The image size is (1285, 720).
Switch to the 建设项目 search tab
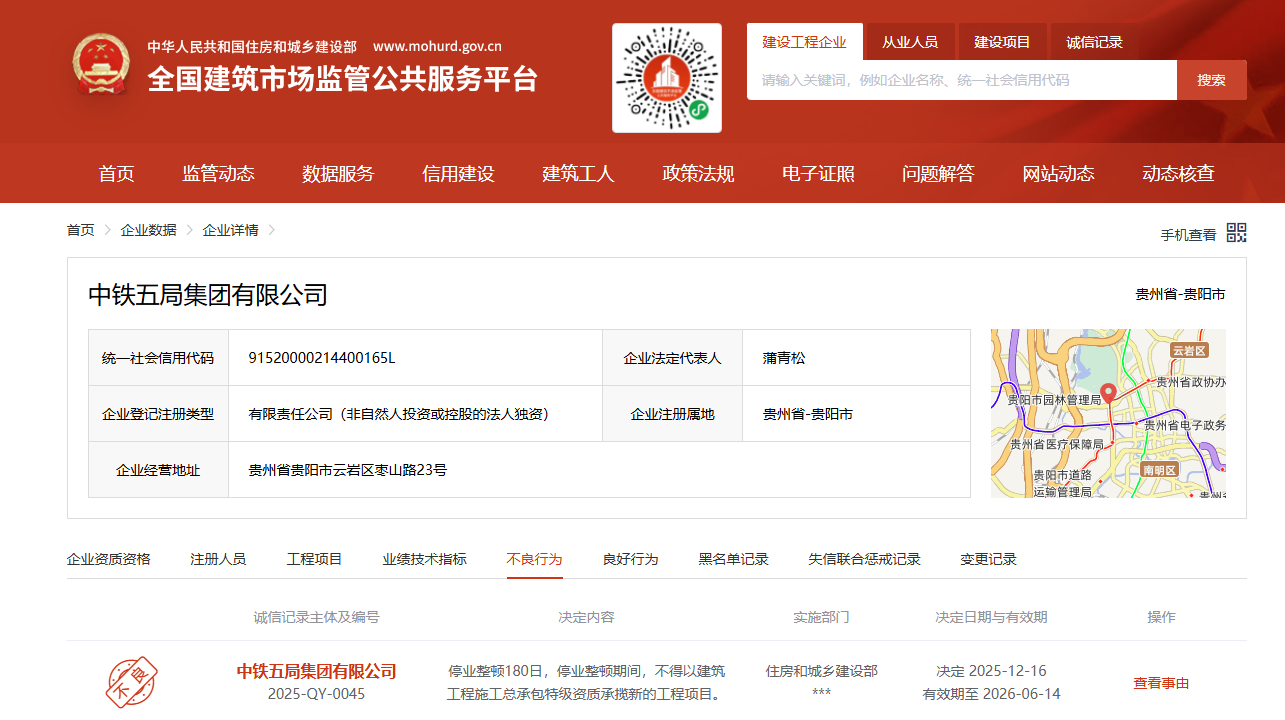click(x=1001, y=41)
